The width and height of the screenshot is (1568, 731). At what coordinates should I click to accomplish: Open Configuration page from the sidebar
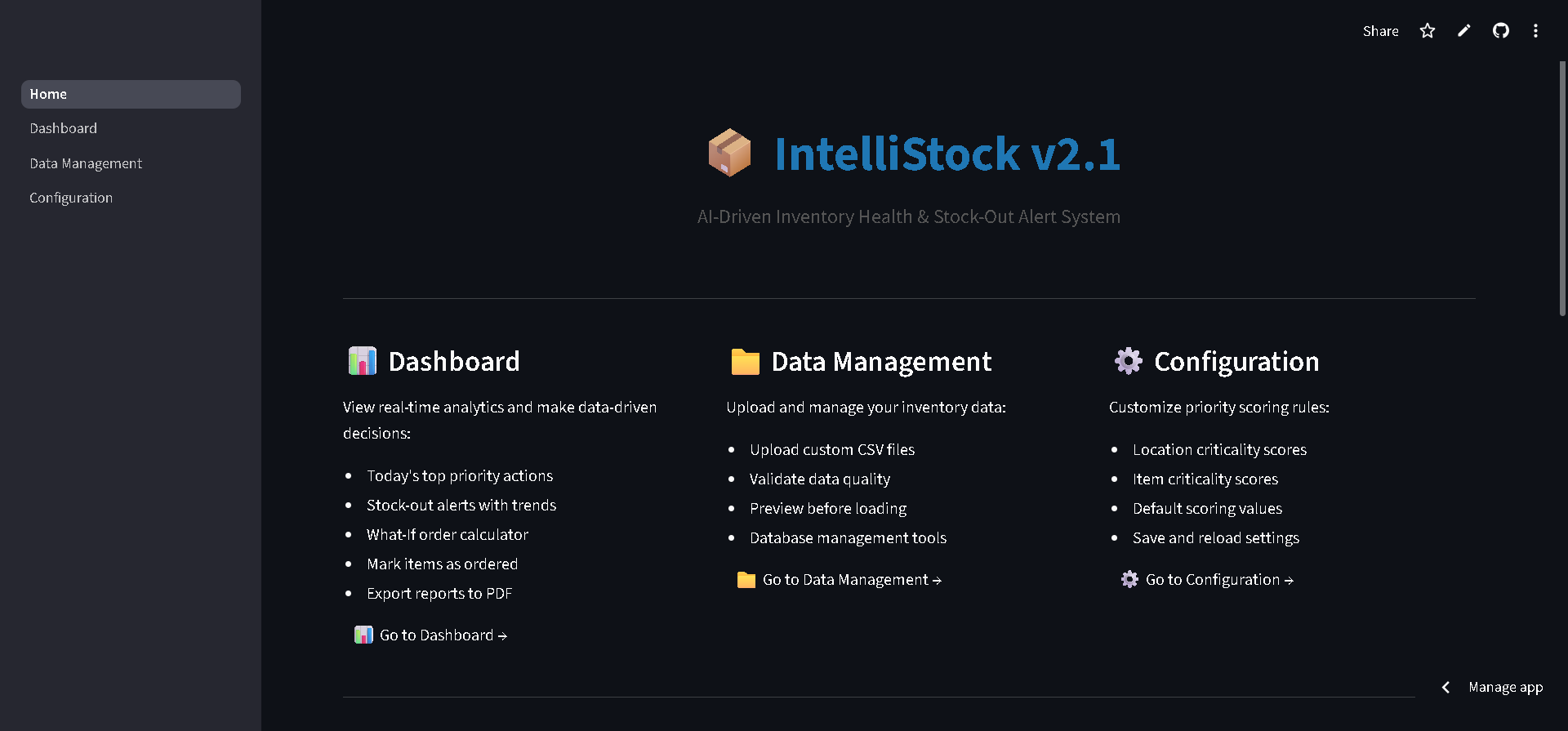131,198
